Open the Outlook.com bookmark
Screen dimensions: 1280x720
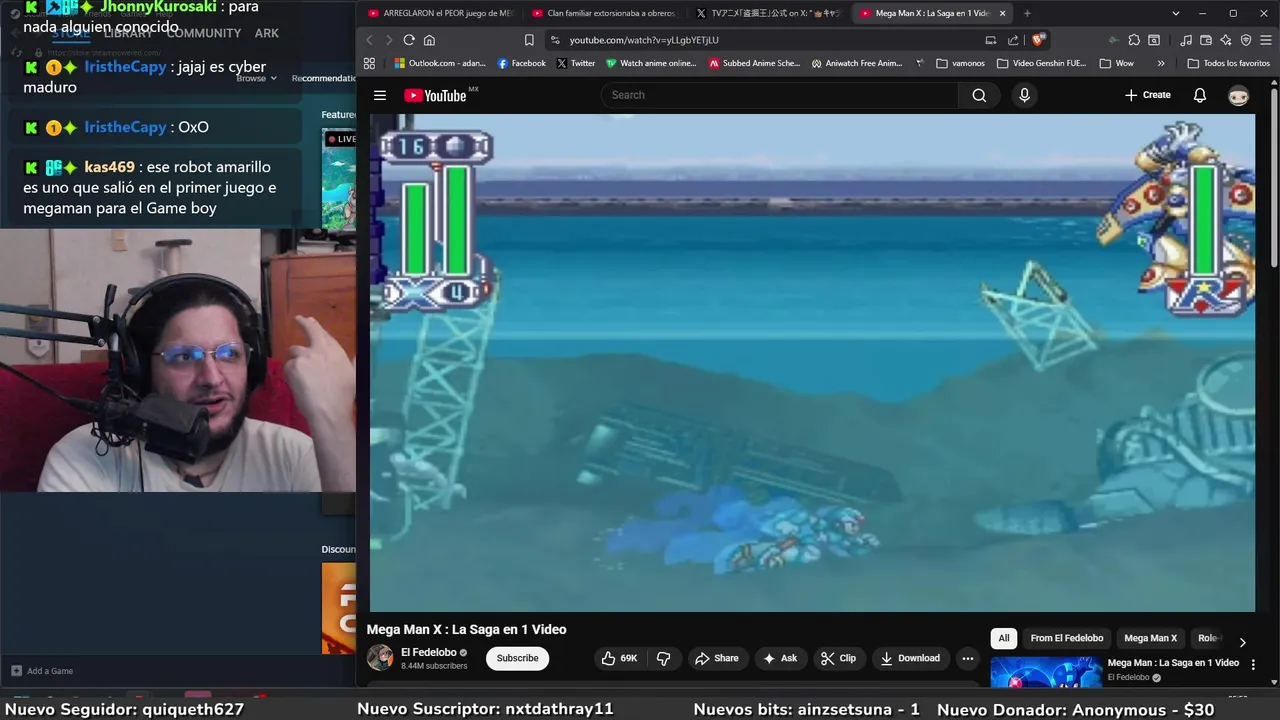441,63
